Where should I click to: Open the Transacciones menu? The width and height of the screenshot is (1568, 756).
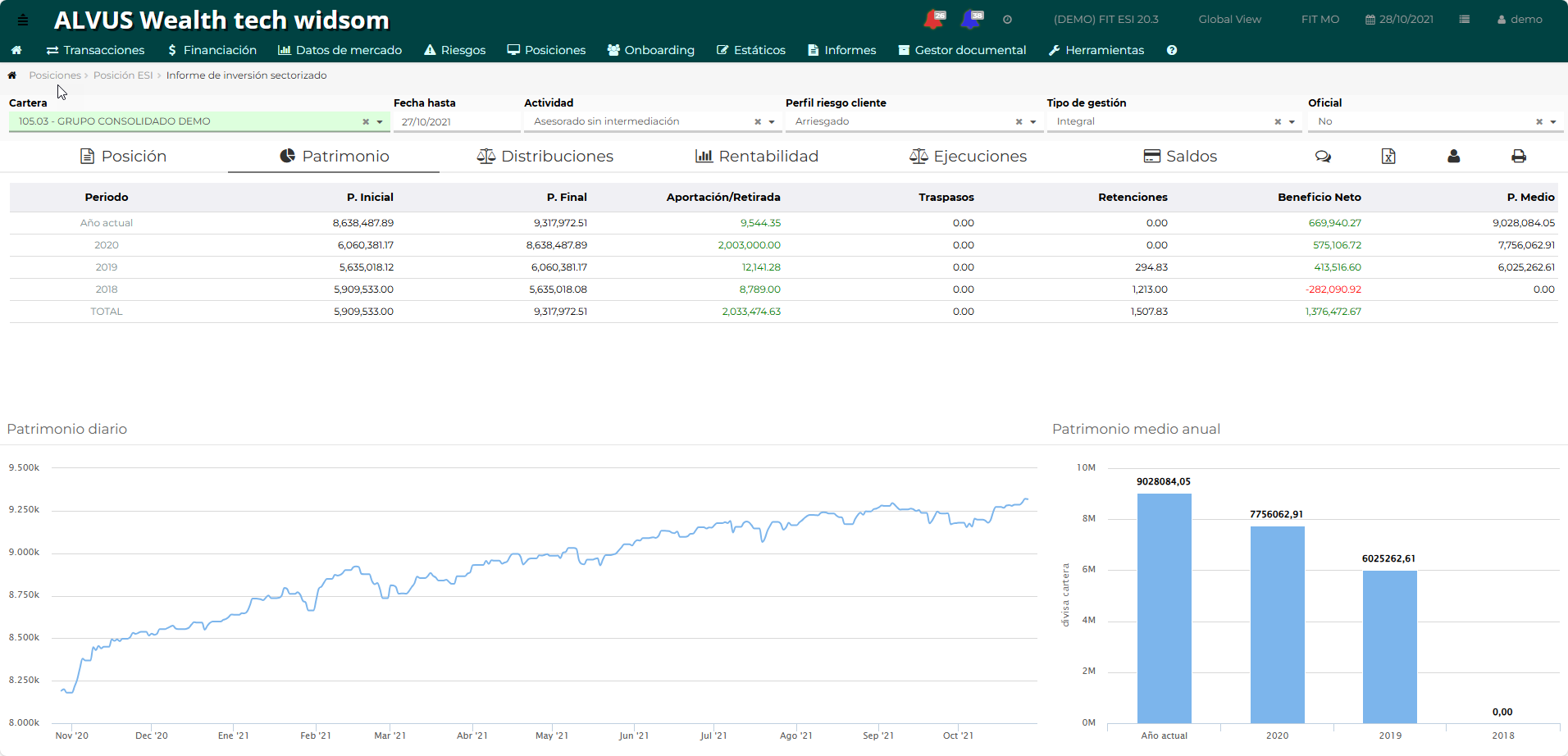coord(95,50)
